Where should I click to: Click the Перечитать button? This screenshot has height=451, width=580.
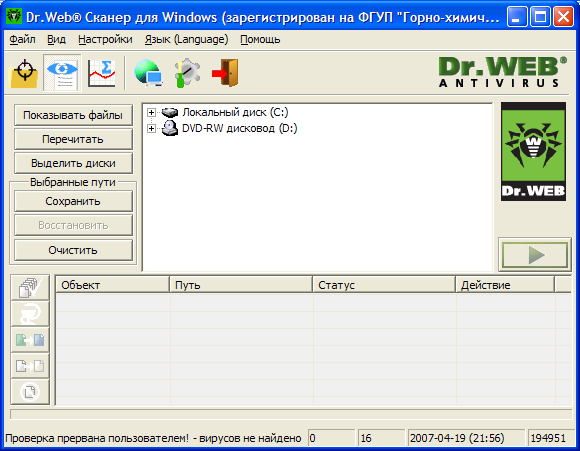click(73, 139)
